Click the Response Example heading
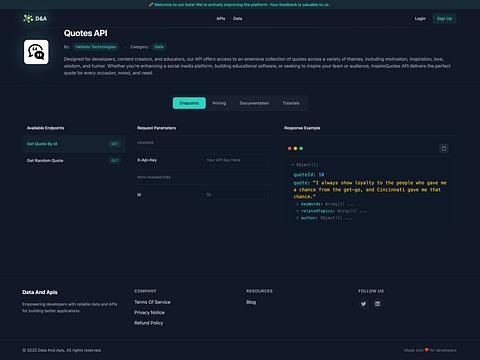The height and width of the screenshot is (360, 480). (302, 128)
